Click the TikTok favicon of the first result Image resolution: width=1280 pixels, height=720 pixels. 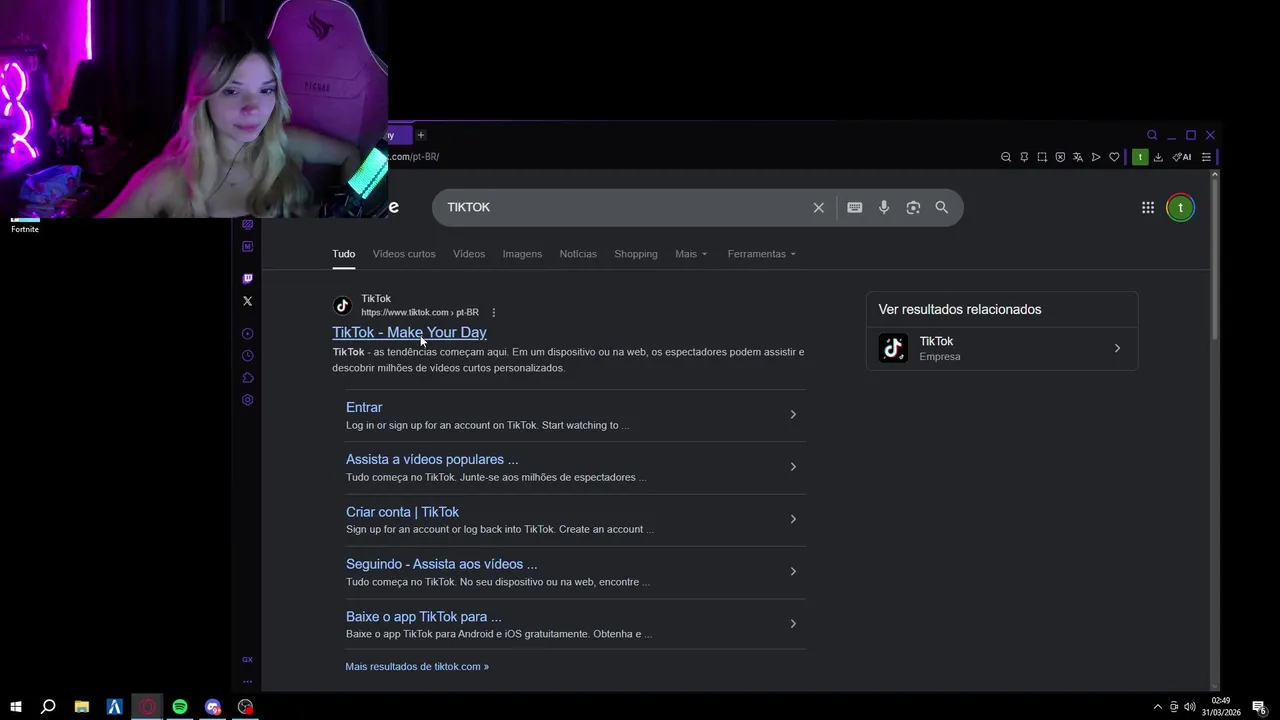[342, 305]
